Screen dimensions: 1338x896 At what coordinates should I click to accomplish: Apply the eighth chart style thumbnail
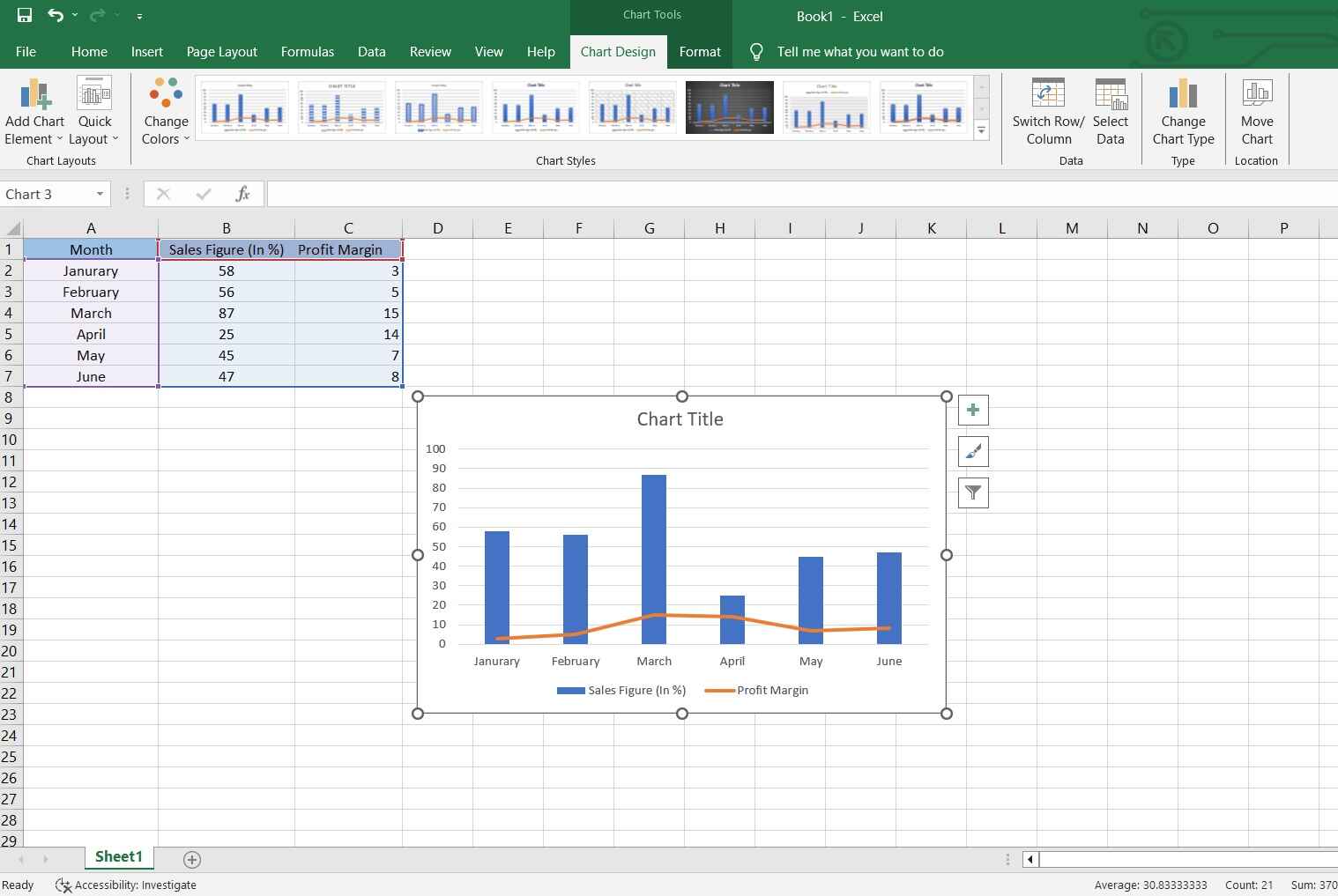924,107
